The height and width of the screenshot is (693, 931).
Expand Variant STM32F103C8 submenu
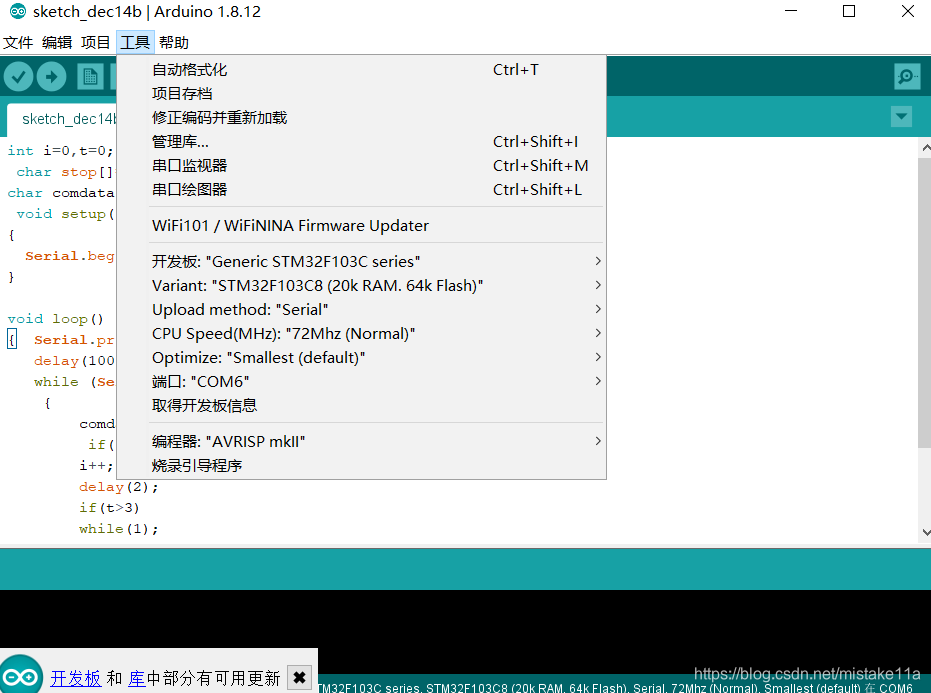362,286
